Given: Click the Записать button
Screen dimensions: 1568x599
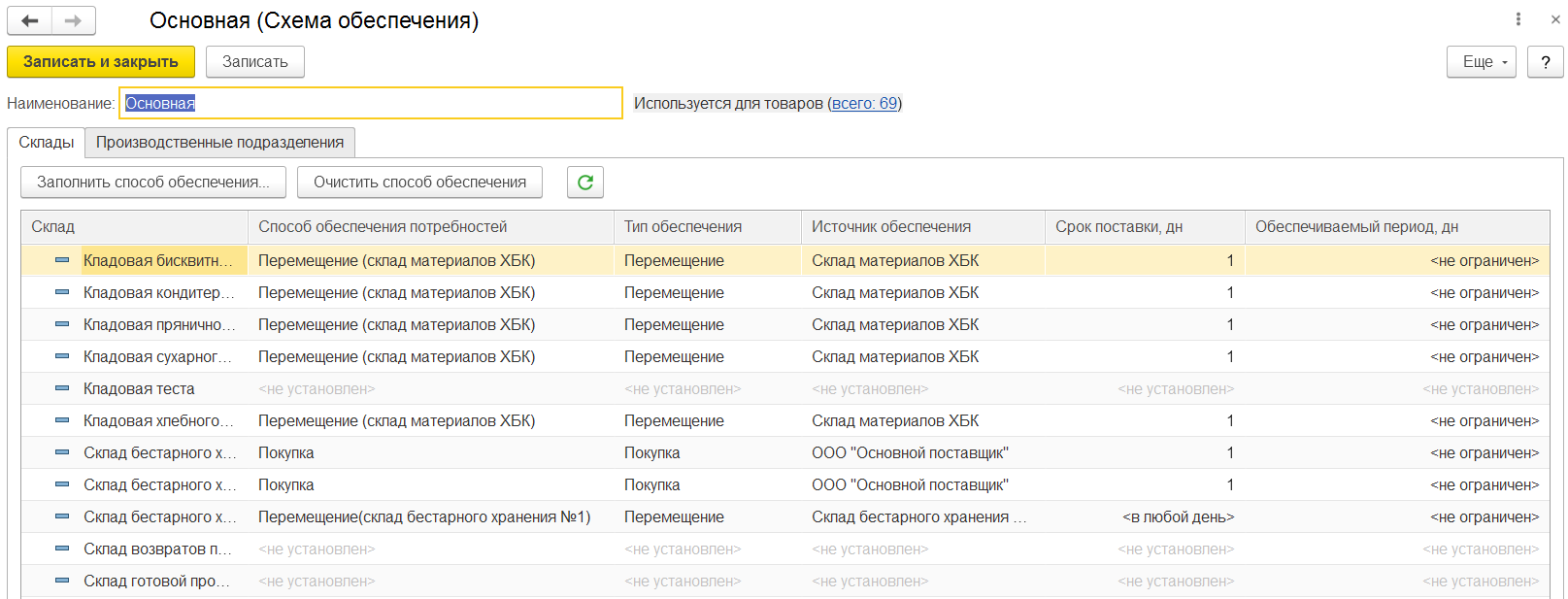Looking at the screenshot, I should [x=254, y=62].
